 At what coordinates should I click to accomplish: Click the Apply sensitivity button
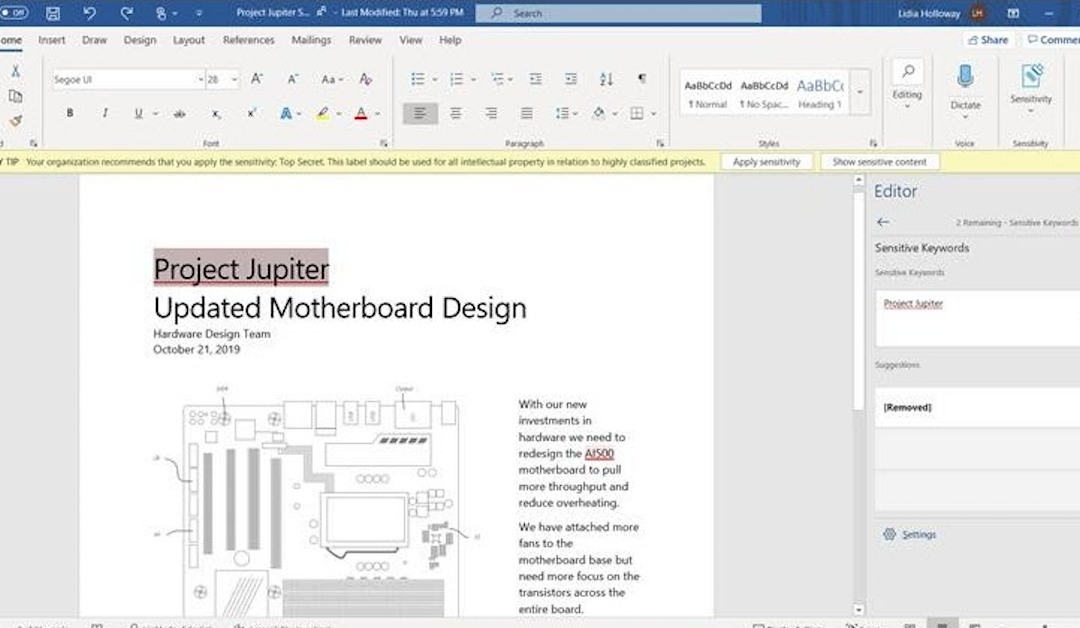(x=766, y=161)
